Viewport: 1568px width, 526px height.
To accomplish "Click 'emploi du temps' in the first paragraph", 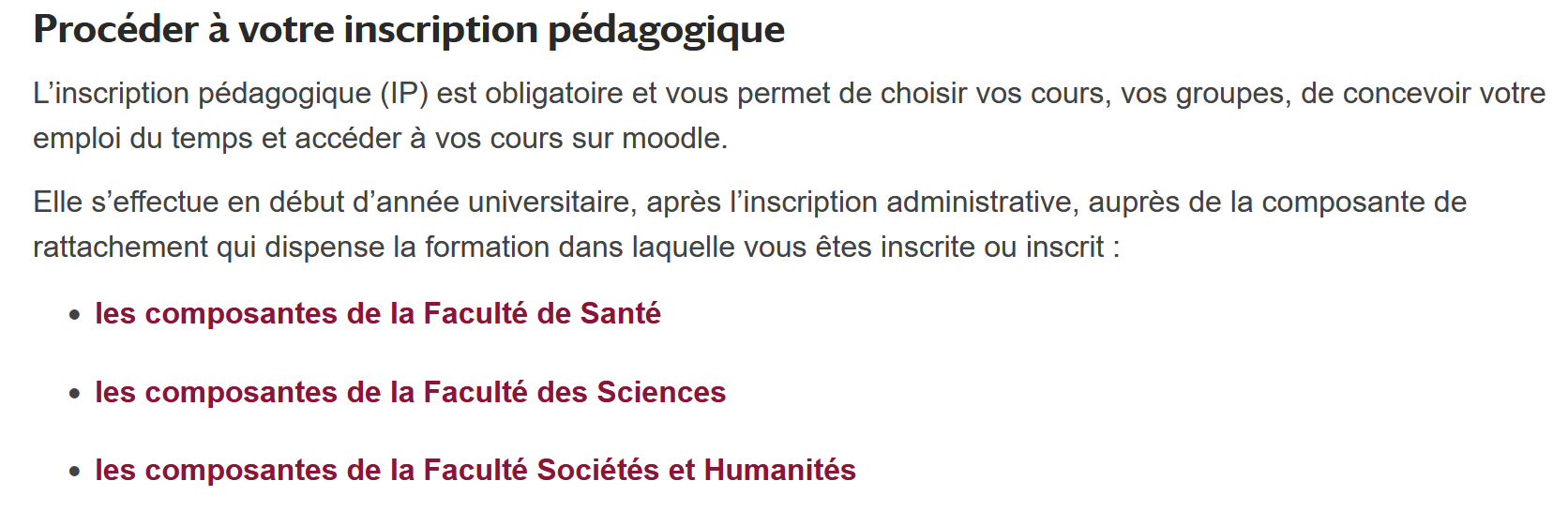I will click(143, 139).
